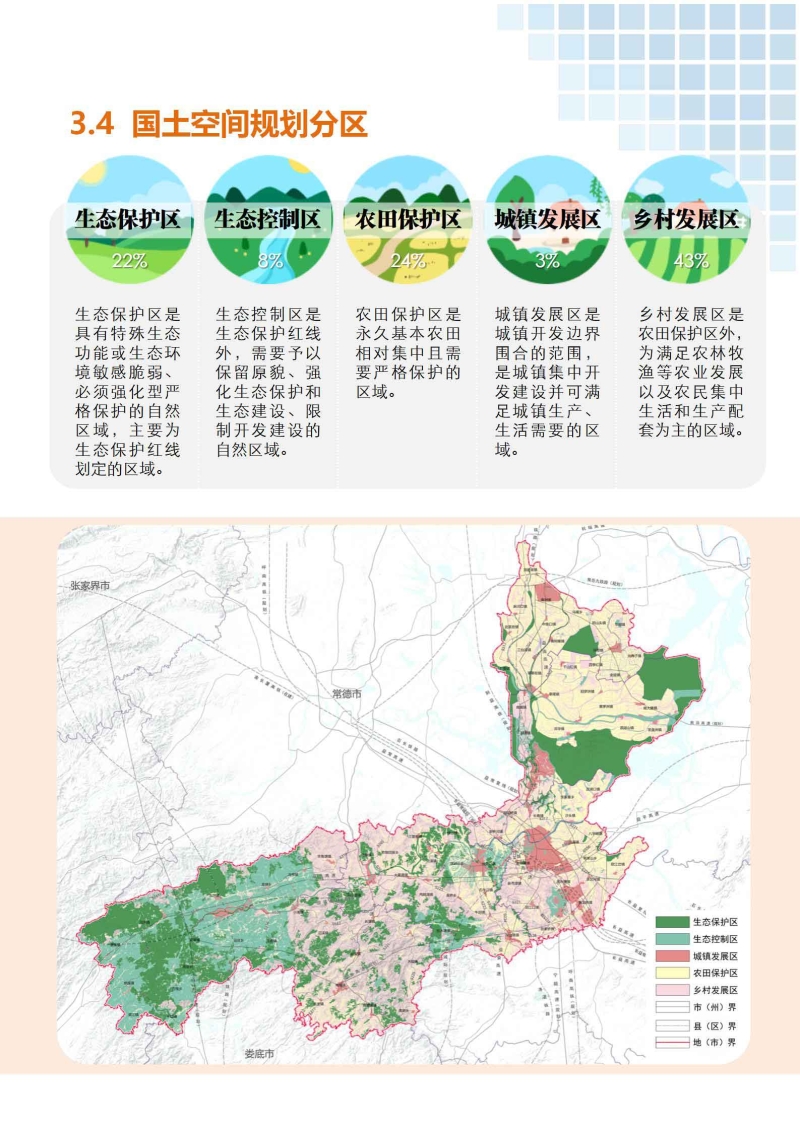Click the 地（市）界 red line symbol
Image resolution: width=800 pixels, height=1131 pixels.
(x=671, y=1041)
